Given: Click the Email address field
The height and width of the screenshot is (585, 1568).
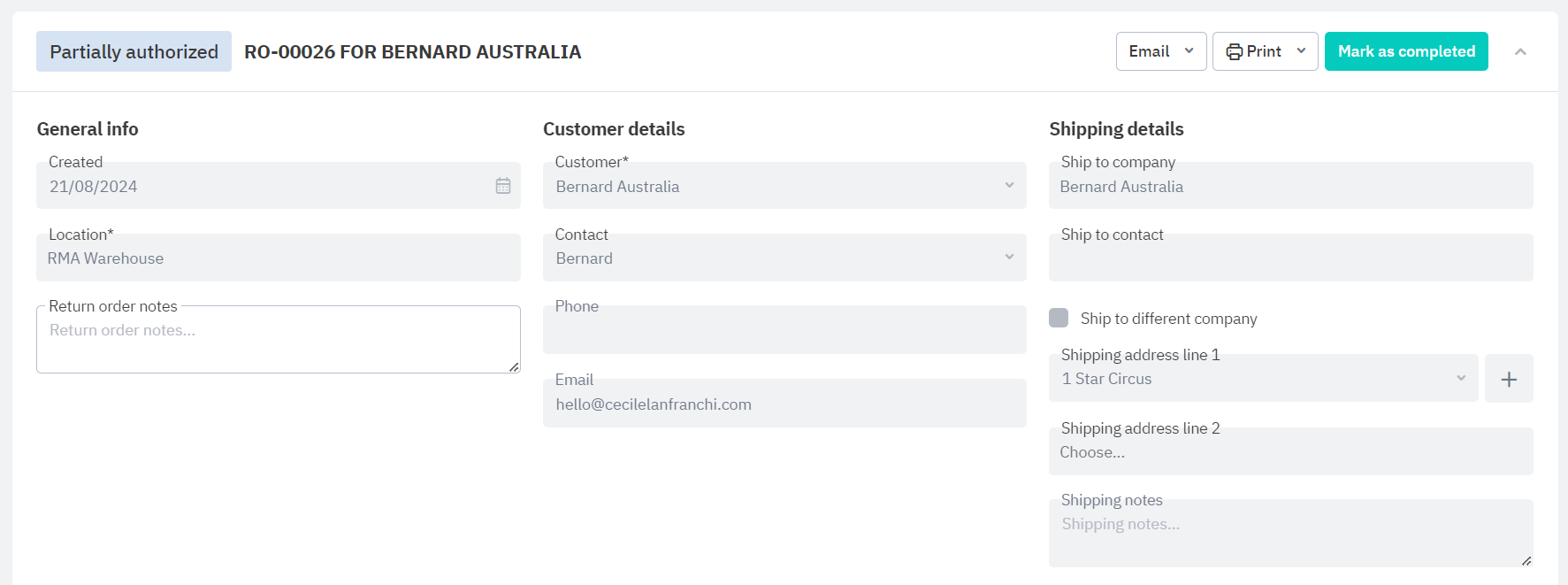Looking at the screenshot, I should point(784,404).
